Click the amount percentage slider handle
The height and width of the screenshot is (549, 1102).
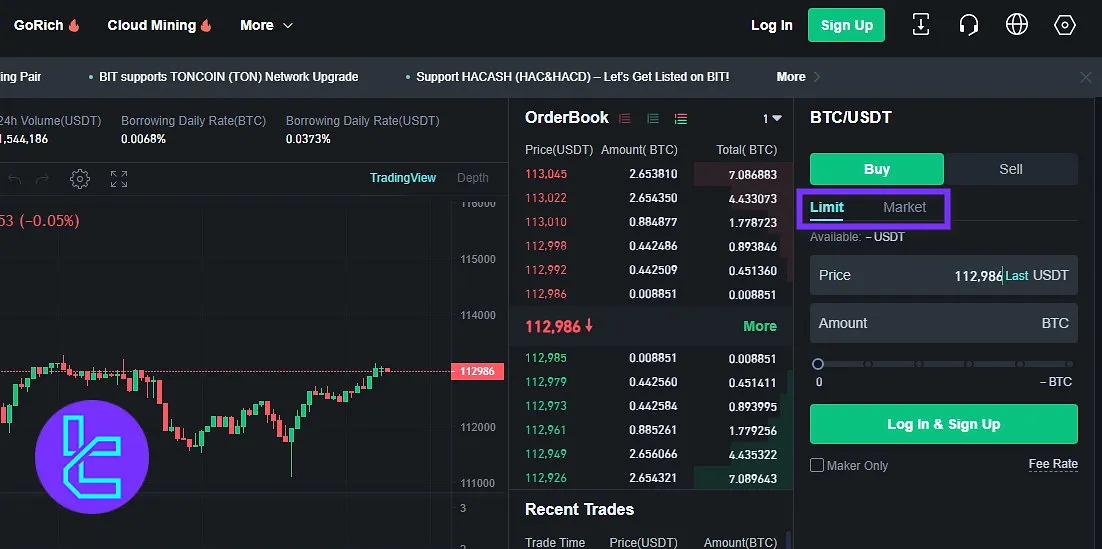[818, 364]
